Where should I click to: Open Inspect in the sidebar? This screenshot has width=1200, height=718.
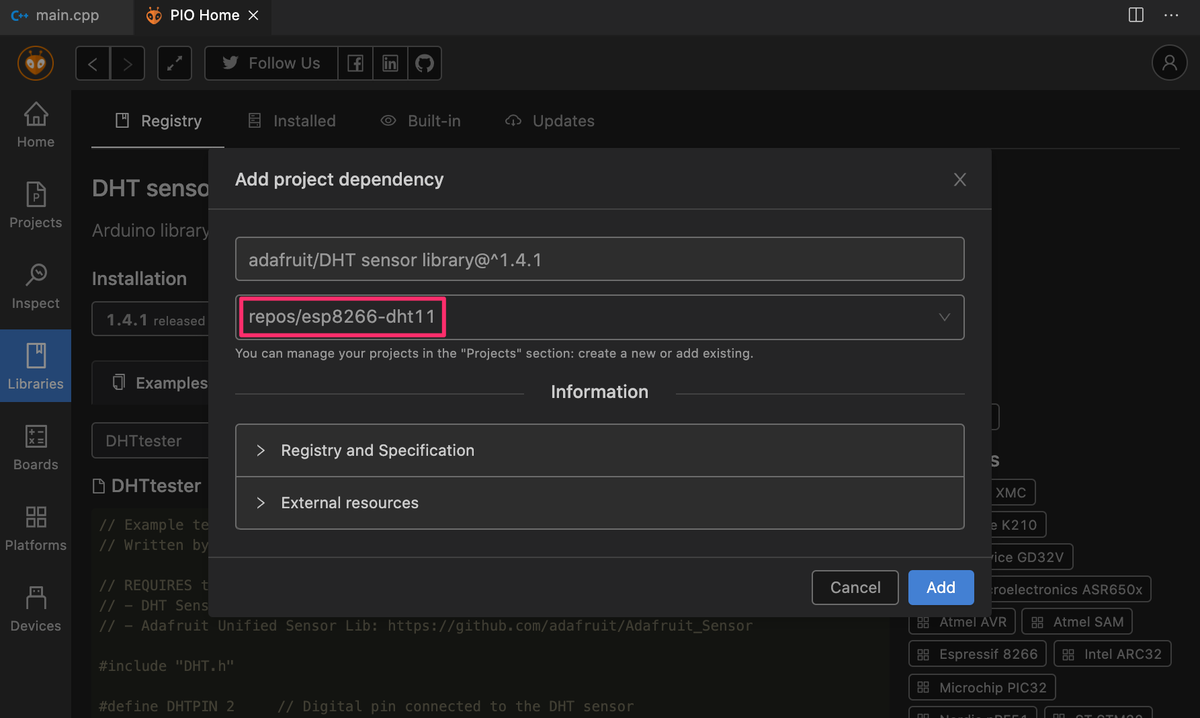click(36, 287)
